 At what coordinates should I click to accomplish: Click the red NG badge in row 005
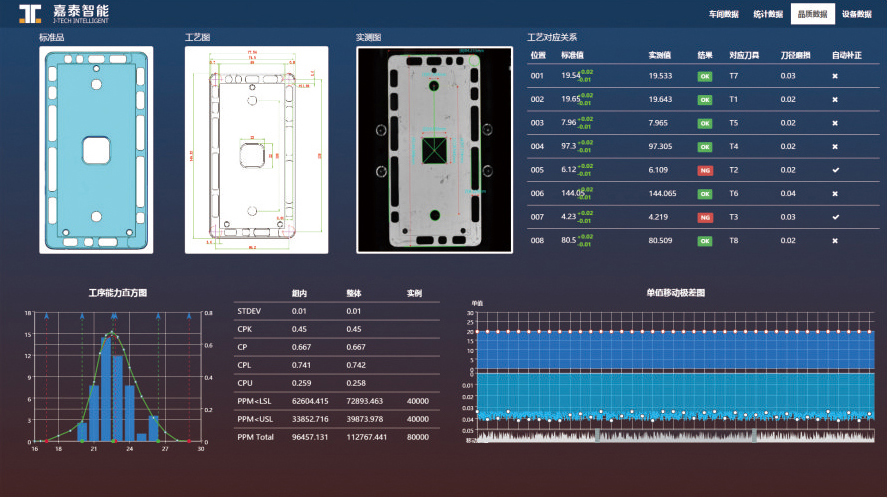[705, 170]
